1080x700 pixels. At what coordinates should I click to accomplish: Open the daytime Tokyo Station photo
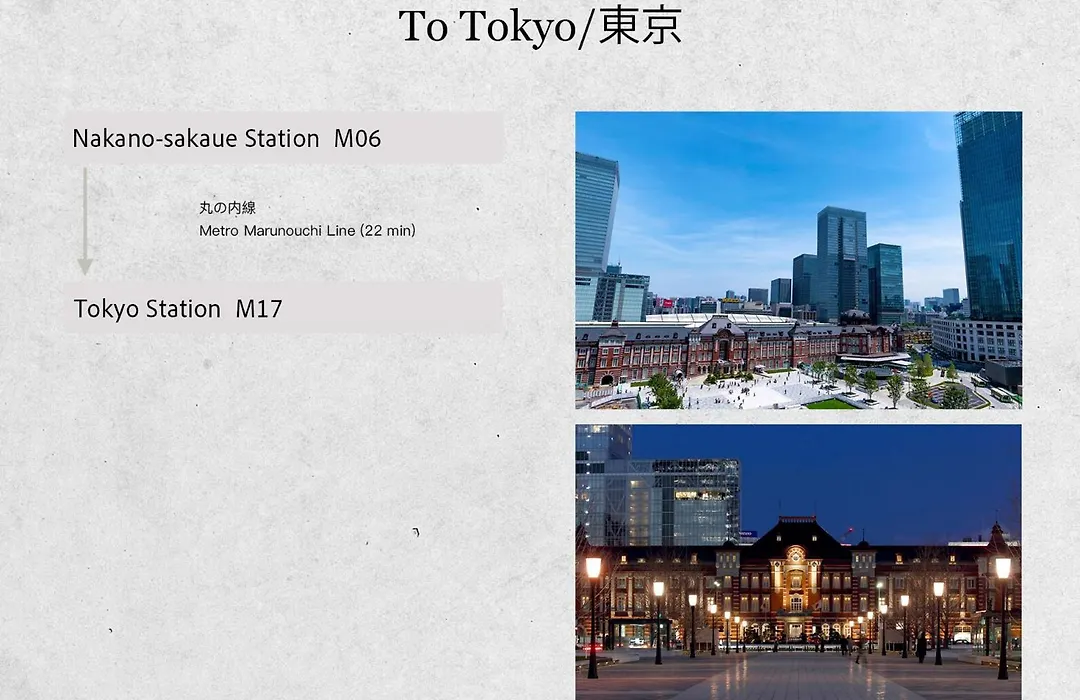coord(798,260)
